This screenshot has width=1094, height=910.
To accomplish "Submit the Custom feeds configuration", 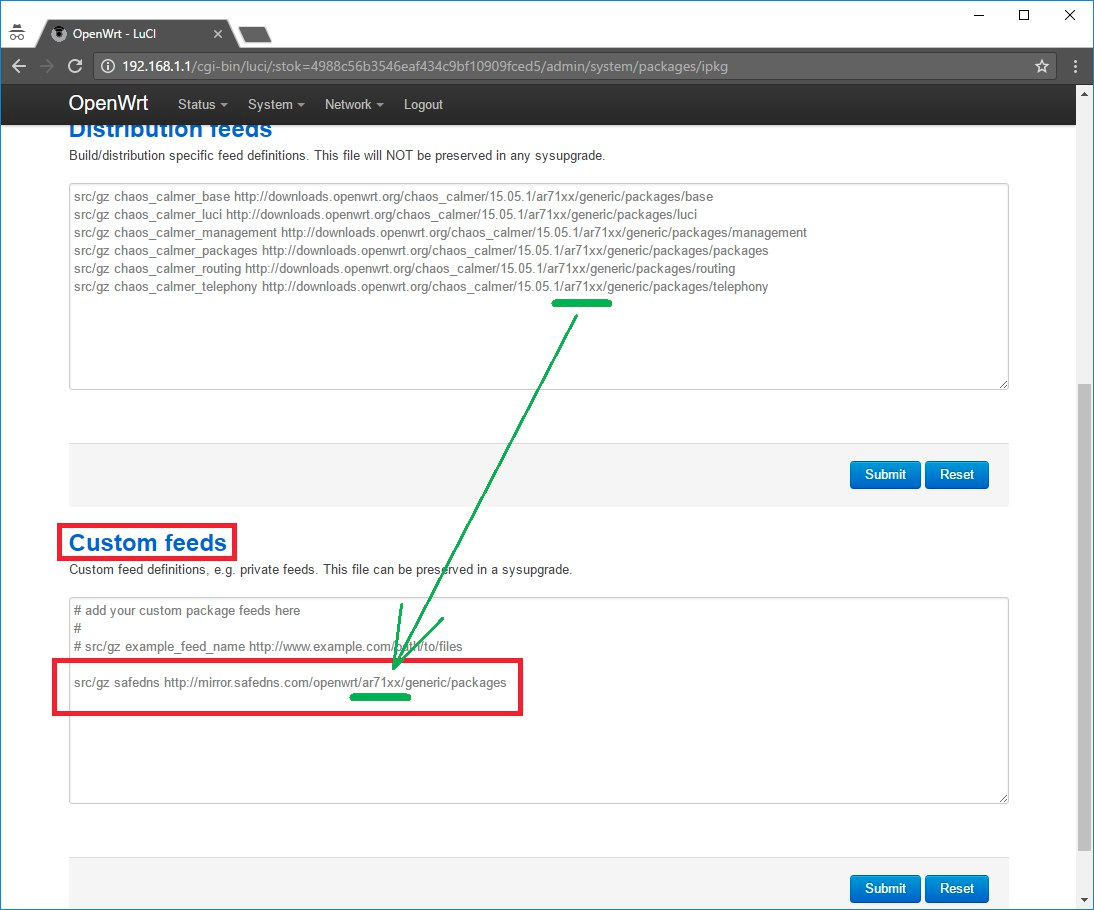I will [884, 888].
